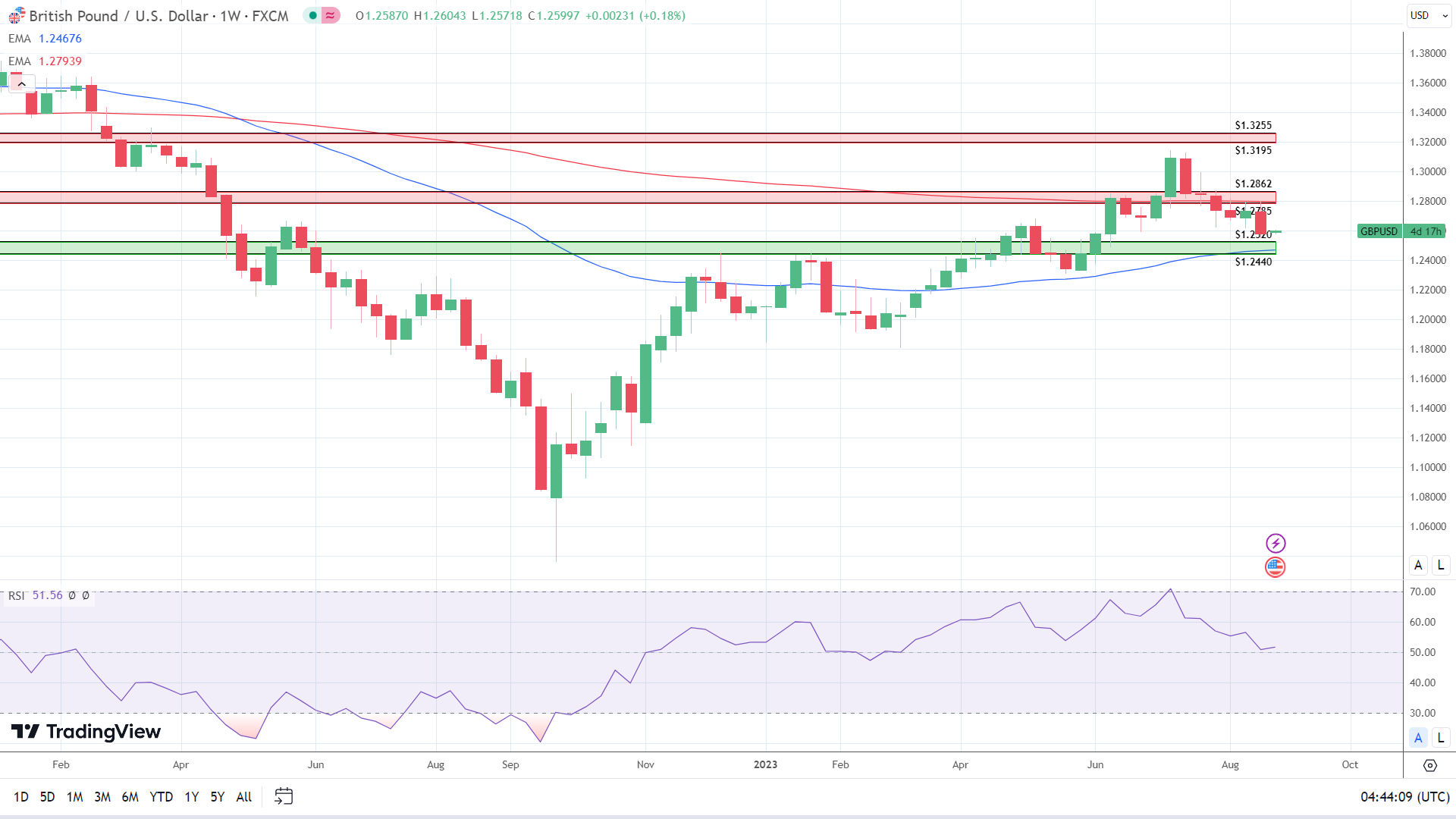Click the UTC time 04:44:09 display
The image size is (1456, 819).
[1404, 797]
